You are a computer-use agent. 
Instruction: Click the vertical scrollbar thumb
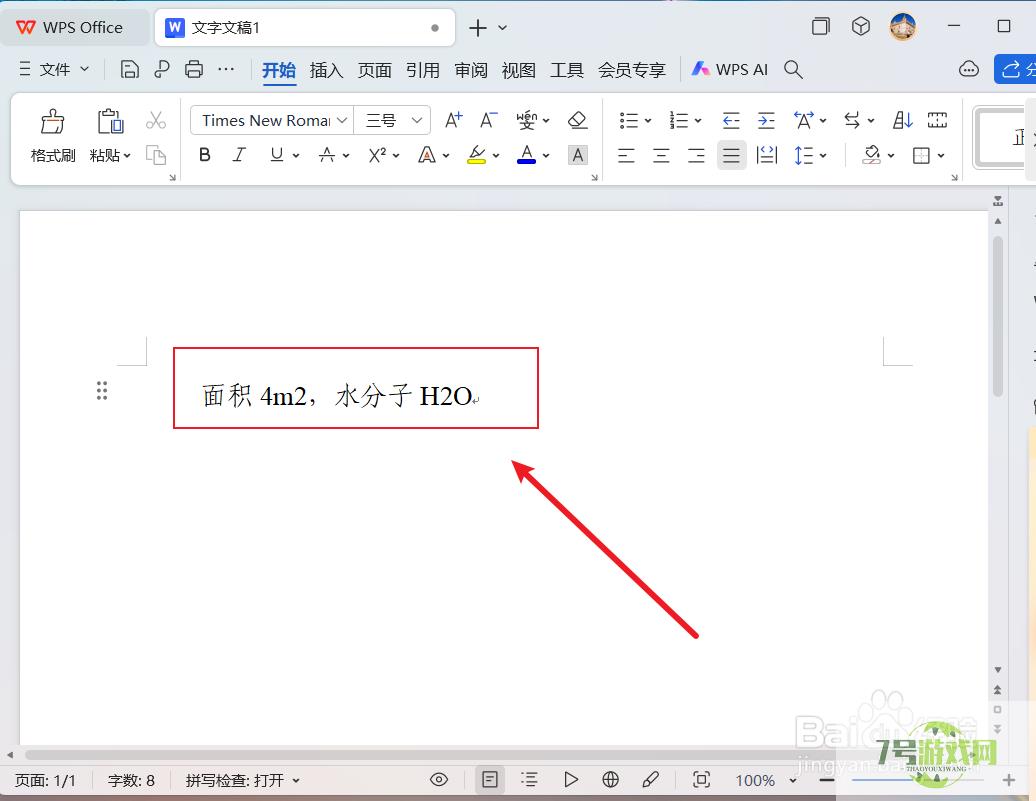coord(998,316)
